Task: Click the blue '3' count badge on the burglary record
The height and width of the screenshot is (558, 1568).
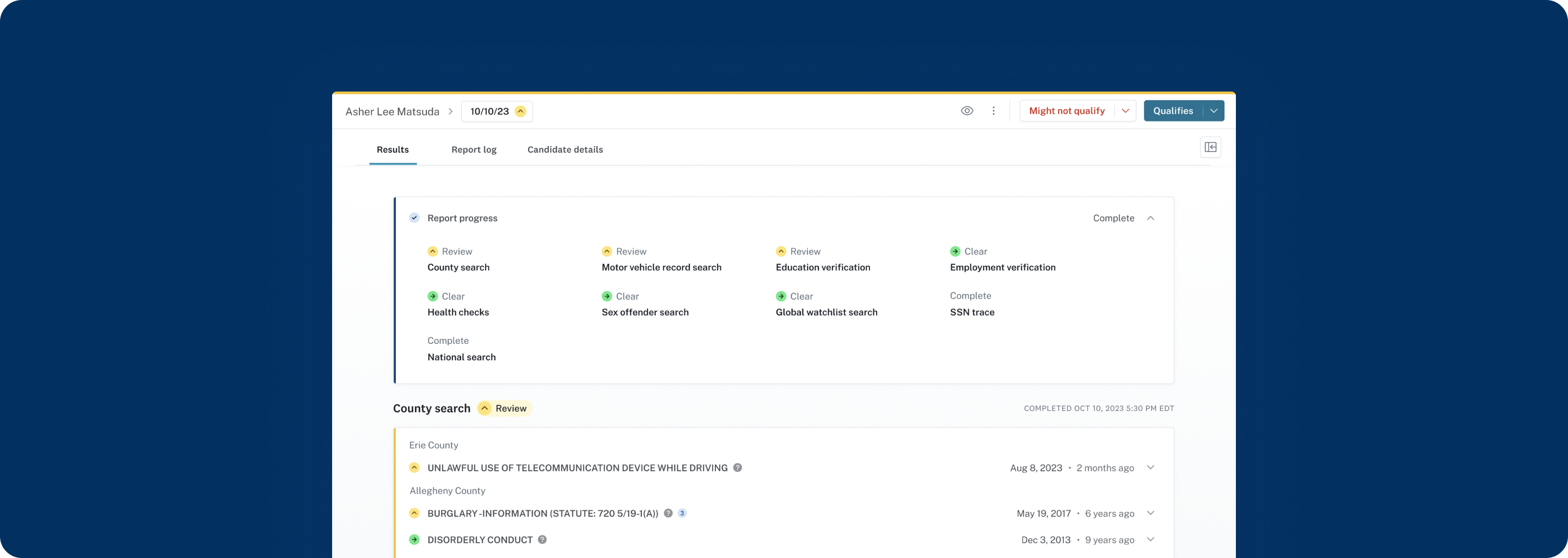Action: tap(681, 513)
